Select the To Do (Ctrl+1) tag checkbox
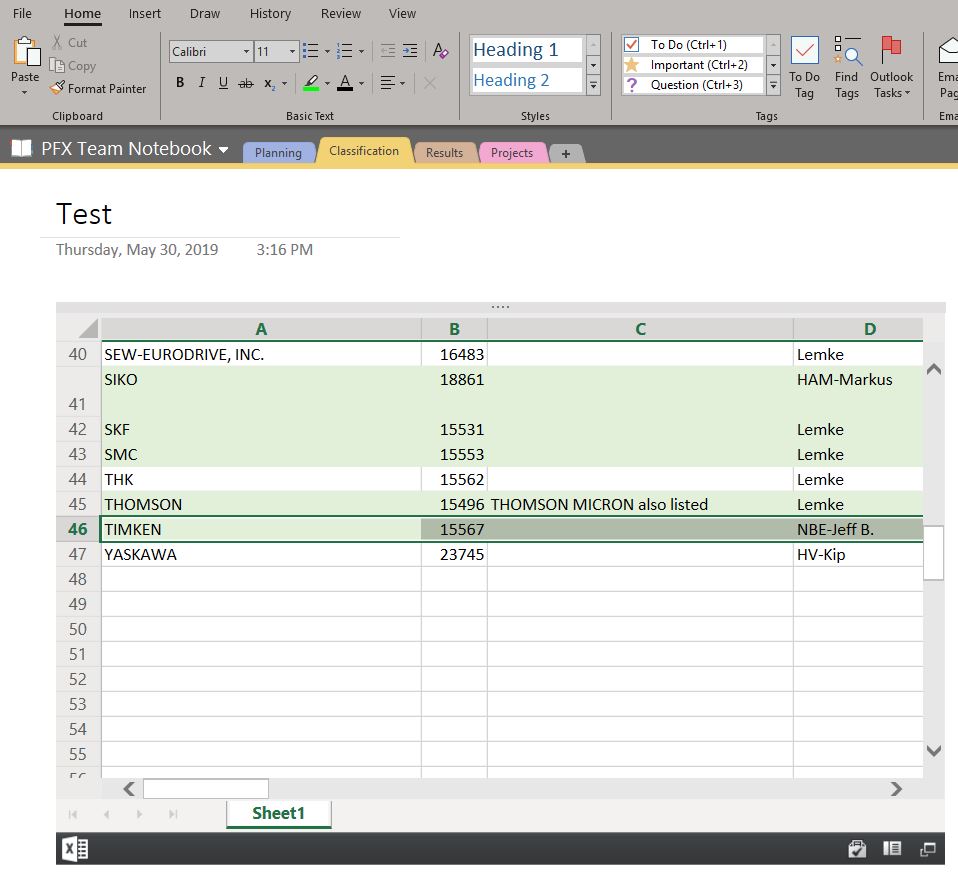This screenshot has width=958, height=879. 632,45
